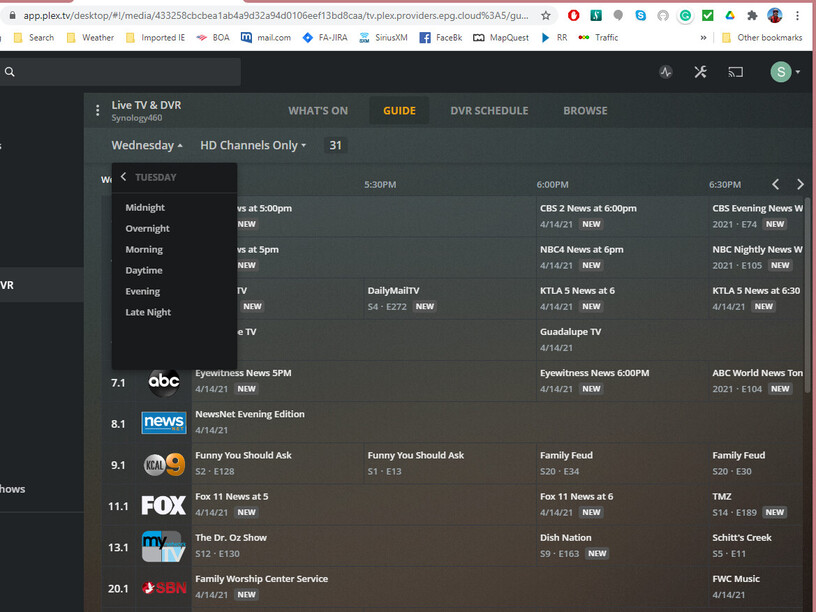Select Late Night in the time menu
Viewport: 816px width, 612px height.
pos(148,312)
